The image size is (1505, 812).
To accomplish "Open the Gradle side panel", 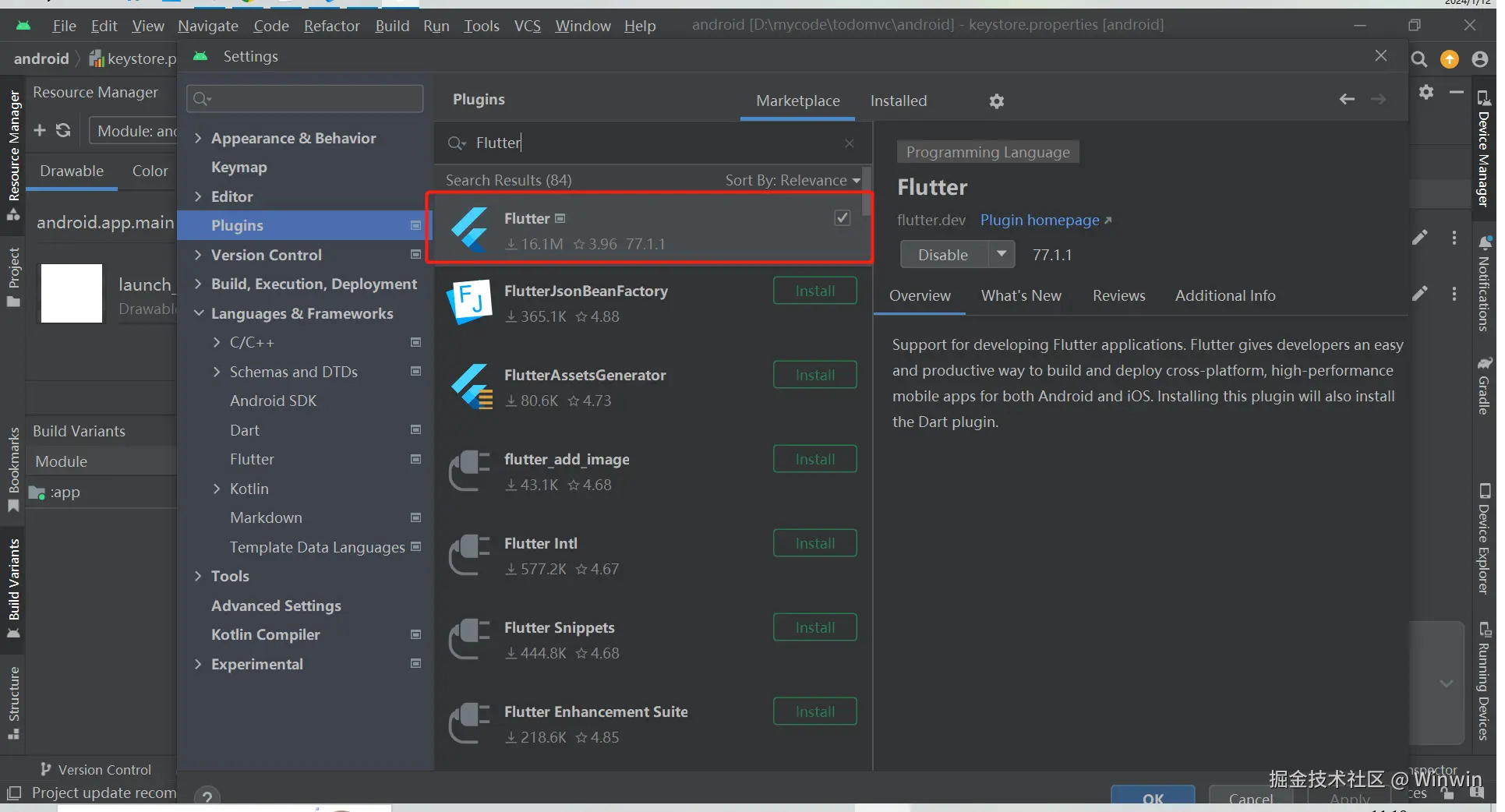I will 1483,387.
